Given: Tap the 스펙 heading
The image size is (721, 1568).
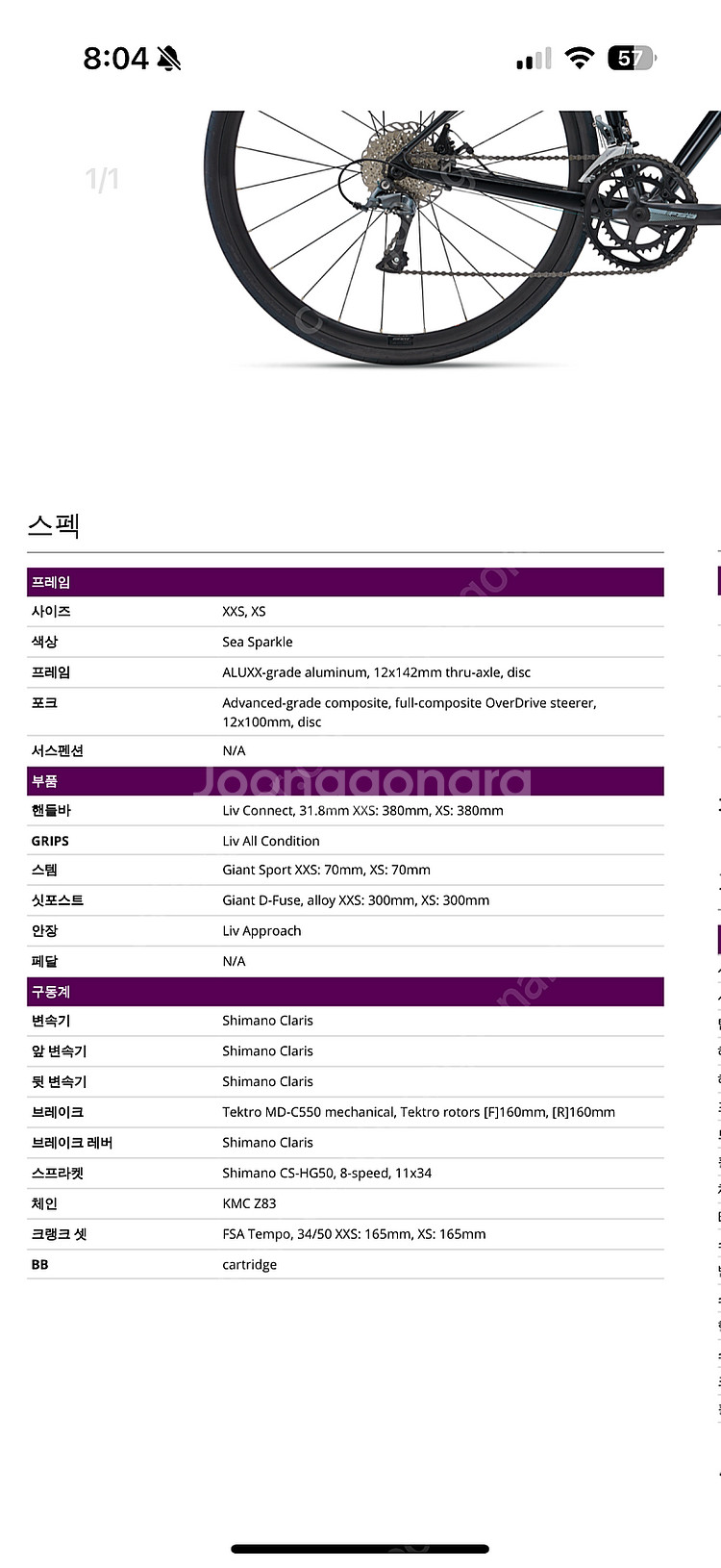Looking at the screenshot, I should [54, 524].
